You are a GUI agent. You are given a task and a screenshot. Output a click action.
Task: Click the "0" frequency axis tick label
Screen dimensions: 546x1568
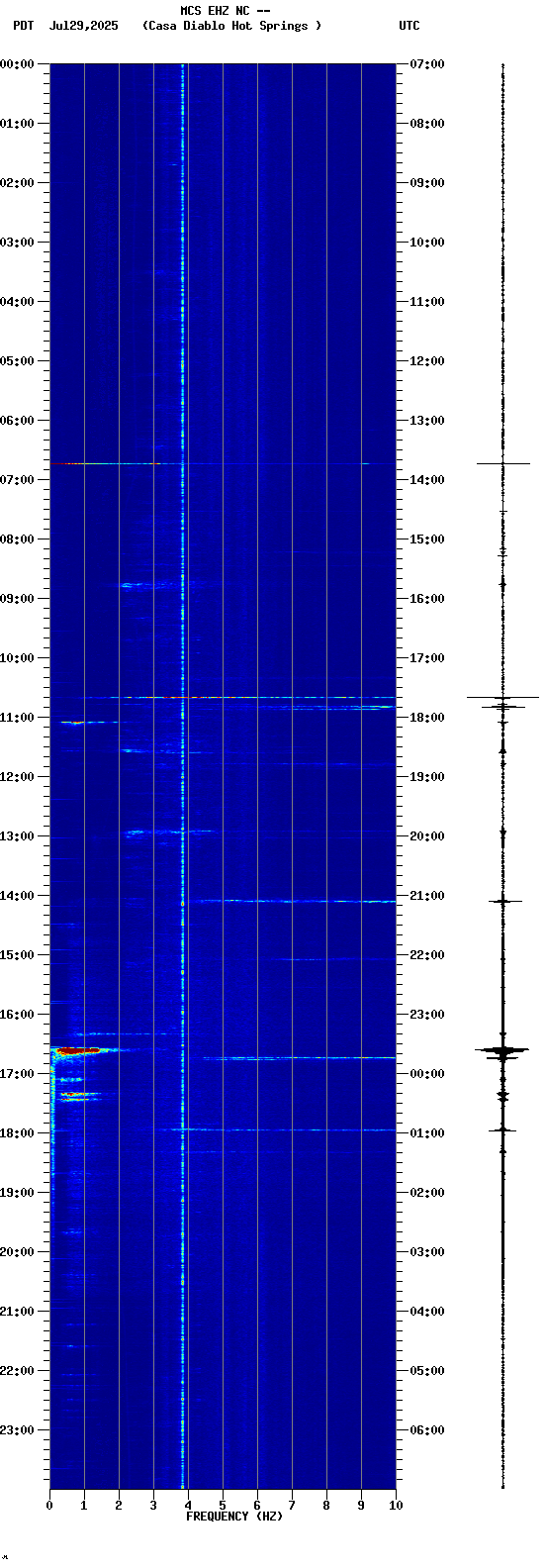[49, 1506]
